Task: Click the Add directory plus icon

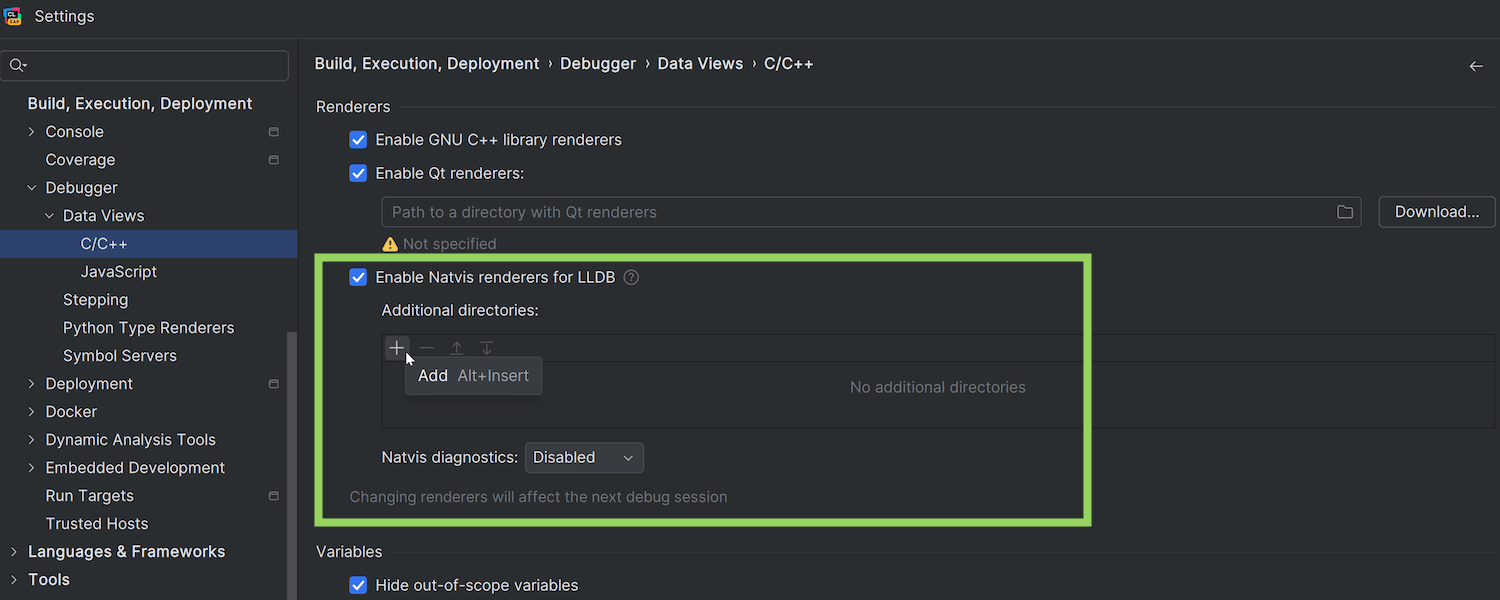Action: pyautogui.click(x=397, y=348)
